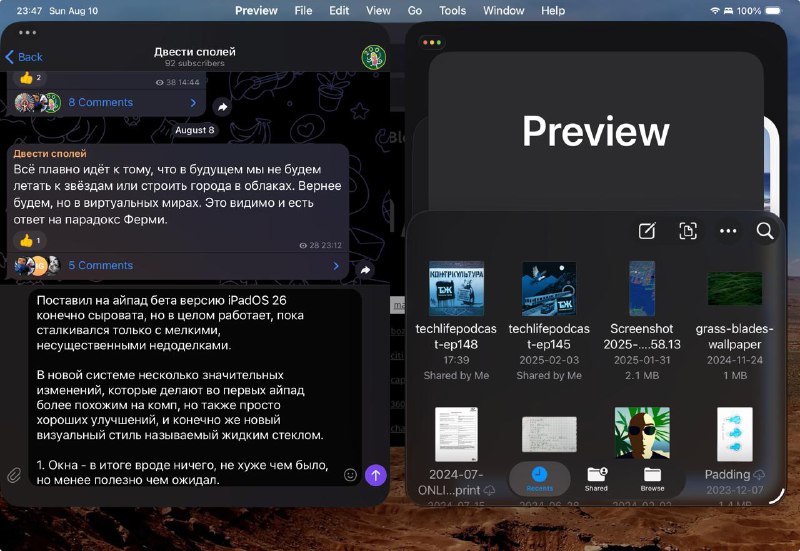Go back using the Back button in Telegram
800x551 pixels.
pyautogui.click(x=24, y=57)
